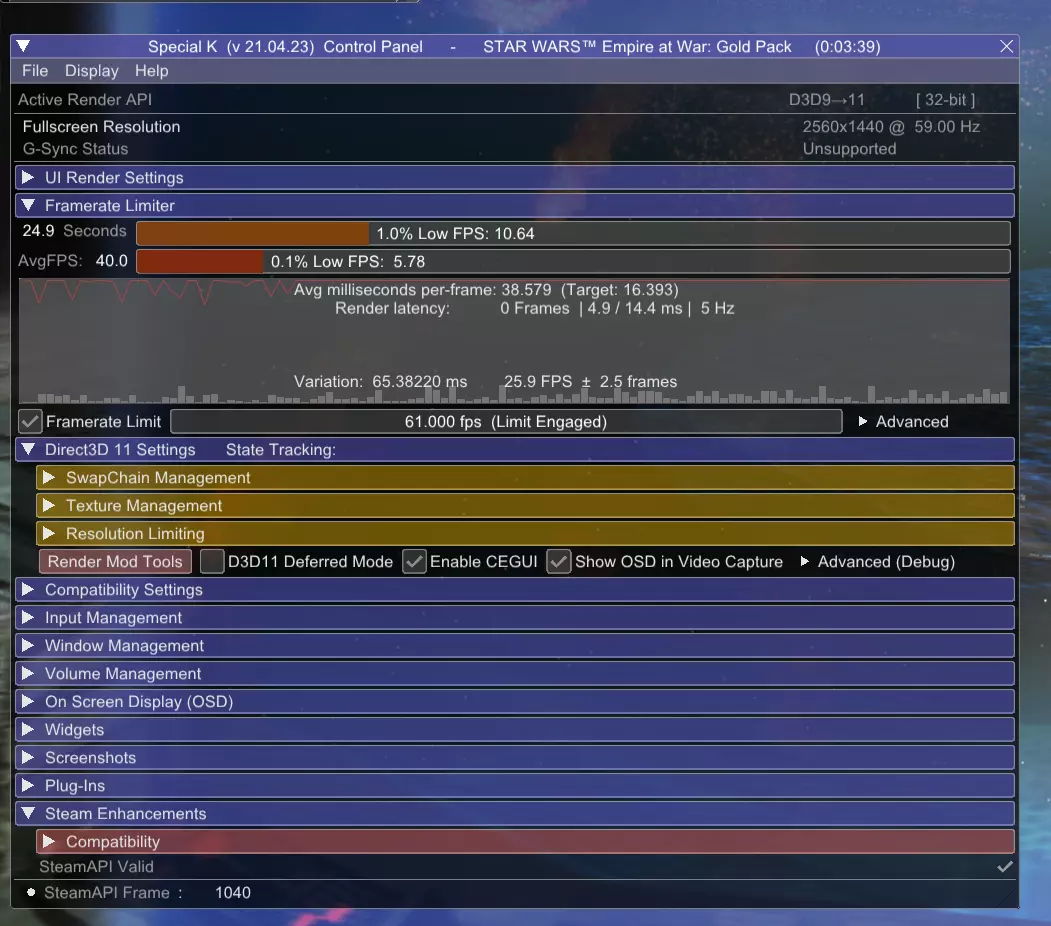
Task: Expand Volume Management section
Action: tap(515, 673)
